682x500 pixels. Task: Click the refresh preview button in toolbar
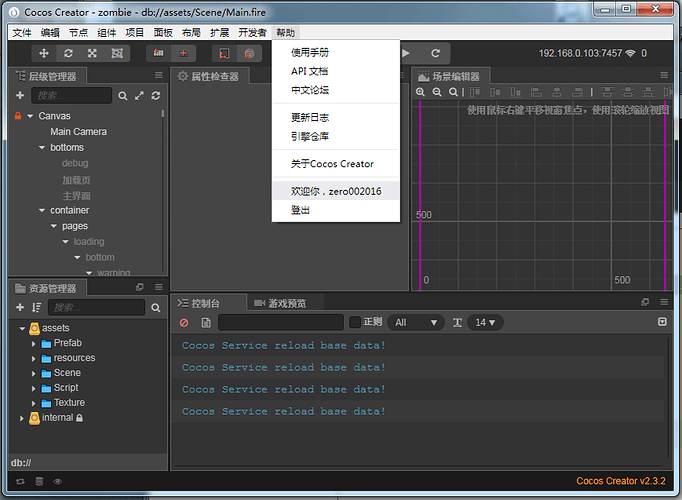pos(435,53)
